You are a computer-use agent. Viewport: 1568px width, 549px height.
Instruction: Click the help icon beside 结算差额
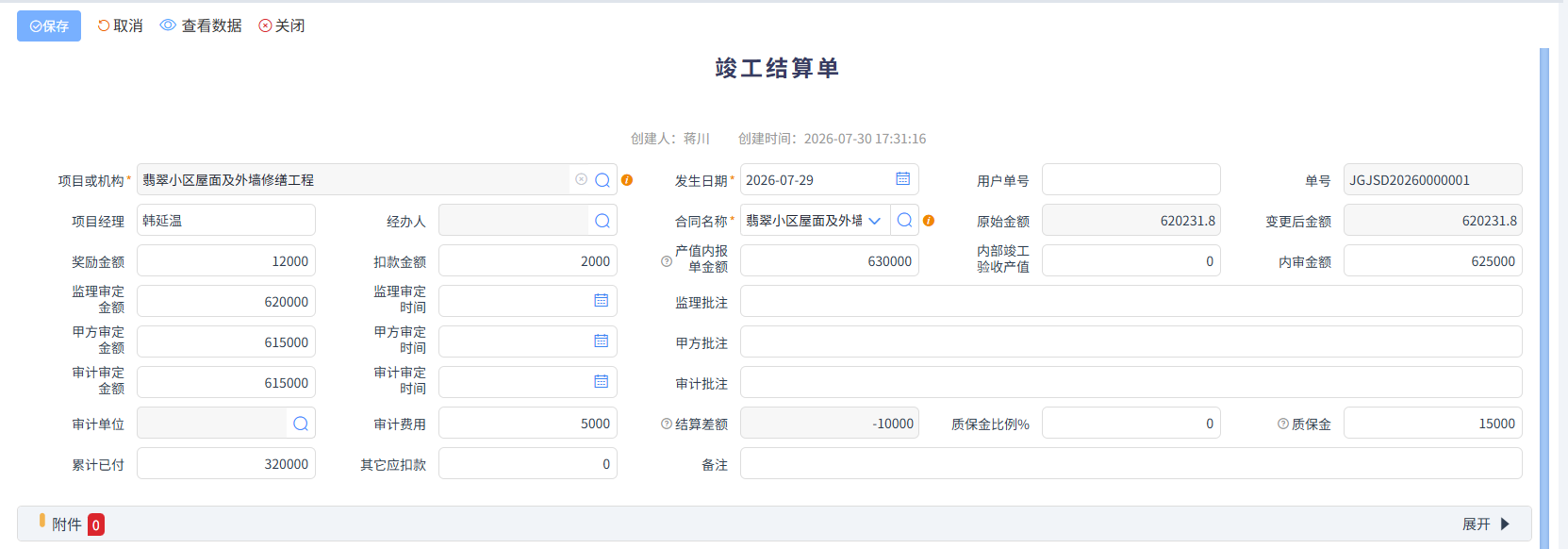click(x=667, y=424)
